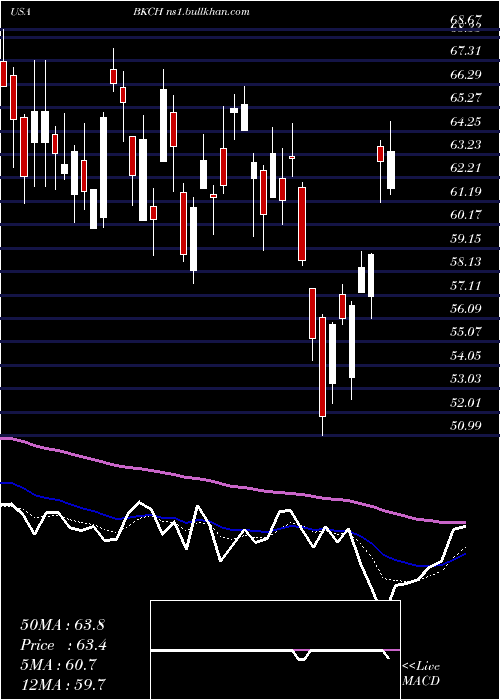Click the lowest red candlestick near 51
This screenshot has width=500, height=700.
[x=322, y=367]
